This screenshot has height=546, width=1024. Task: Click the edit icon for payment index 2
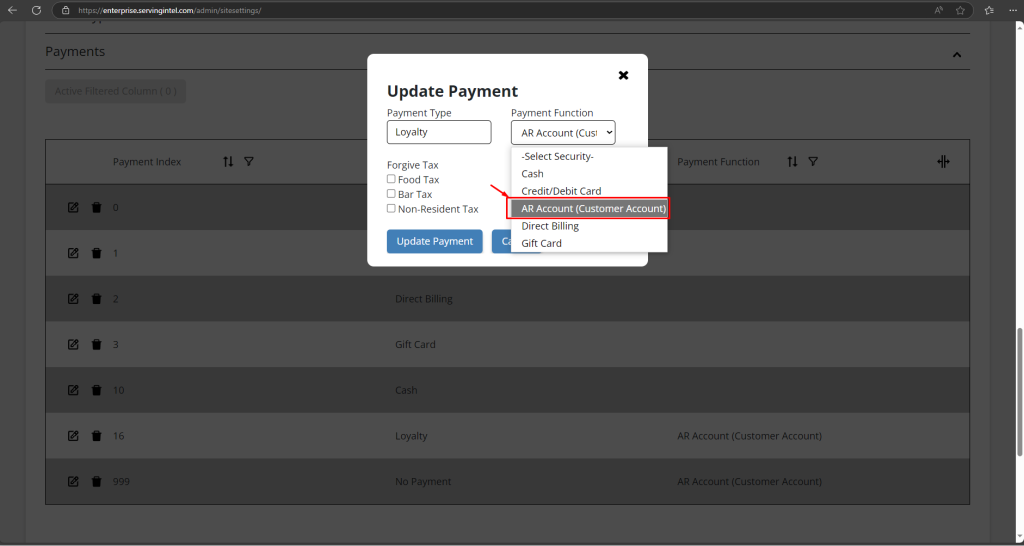[x=73, y=298]
